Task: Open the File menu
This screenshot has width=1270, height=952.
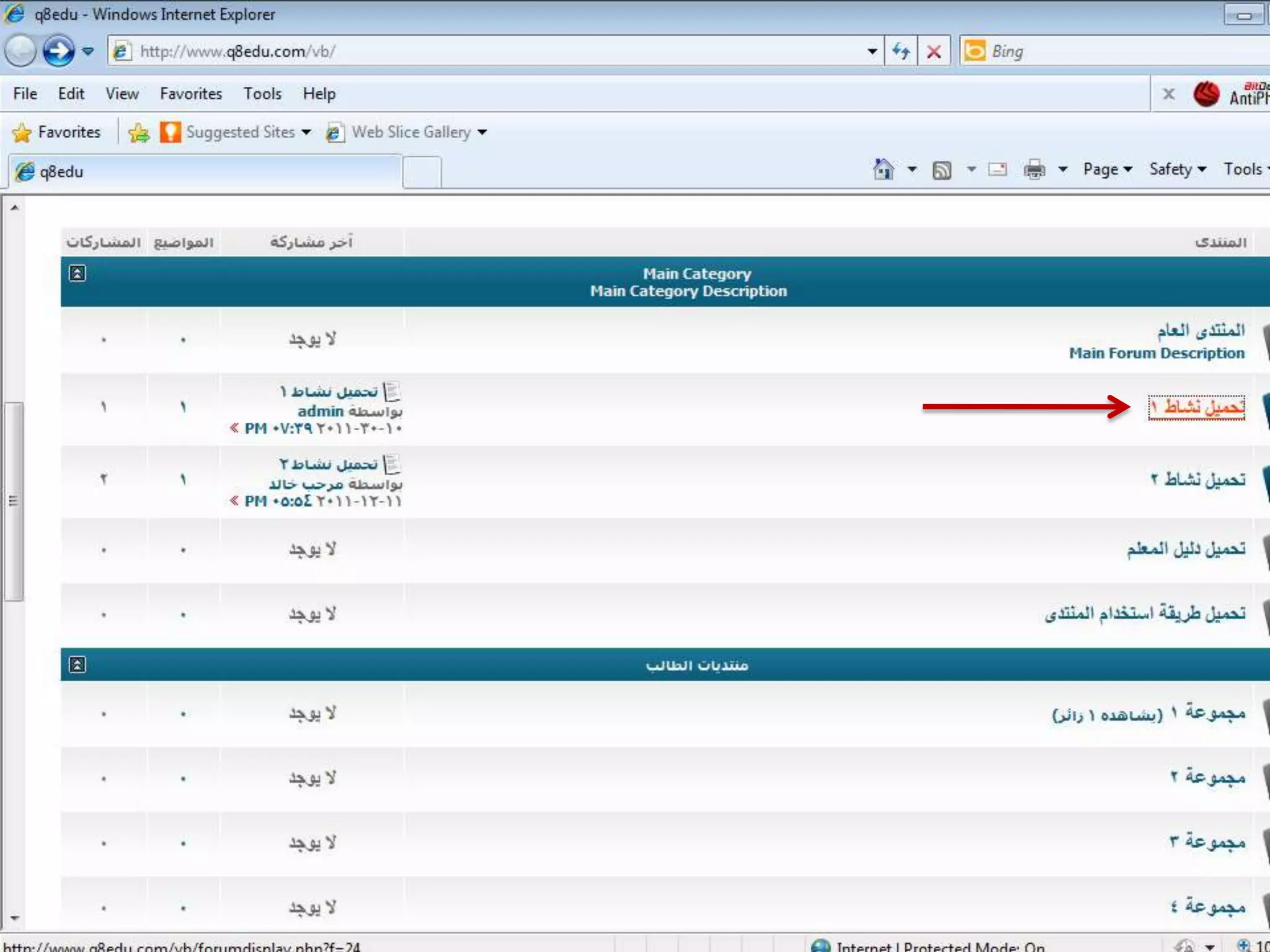Action: 25,94
